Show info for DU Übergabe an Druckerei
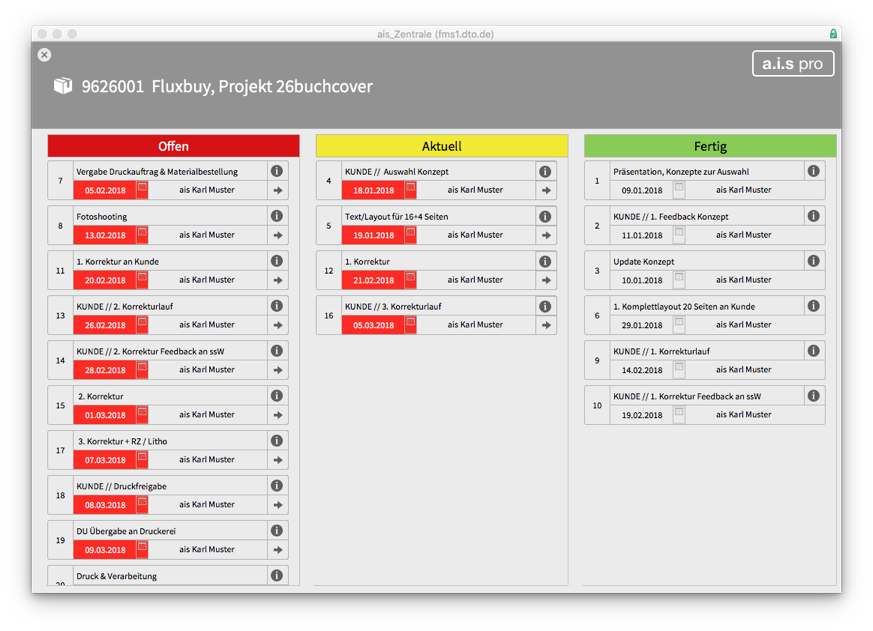The image size is (873, 631). point(277,531)
